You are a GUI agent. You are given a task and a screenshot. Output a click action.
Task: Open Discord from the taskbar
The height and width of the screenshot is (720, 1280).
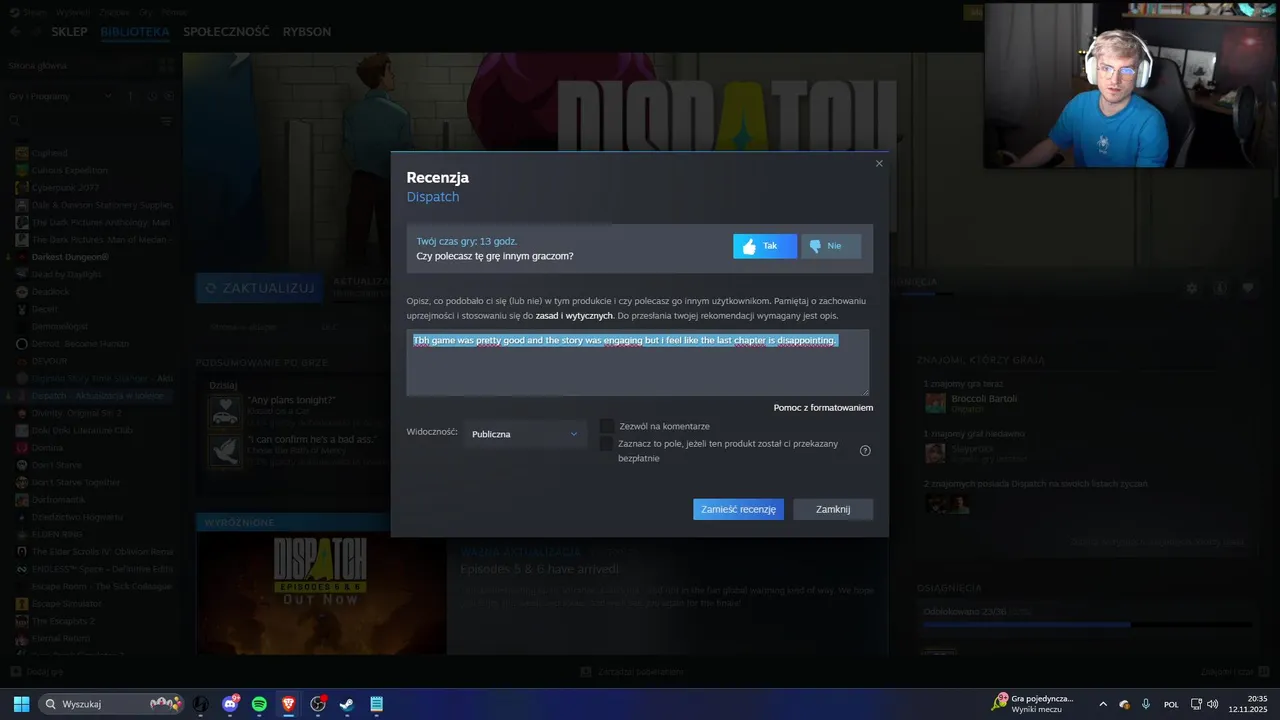click(x=231, y=704)
